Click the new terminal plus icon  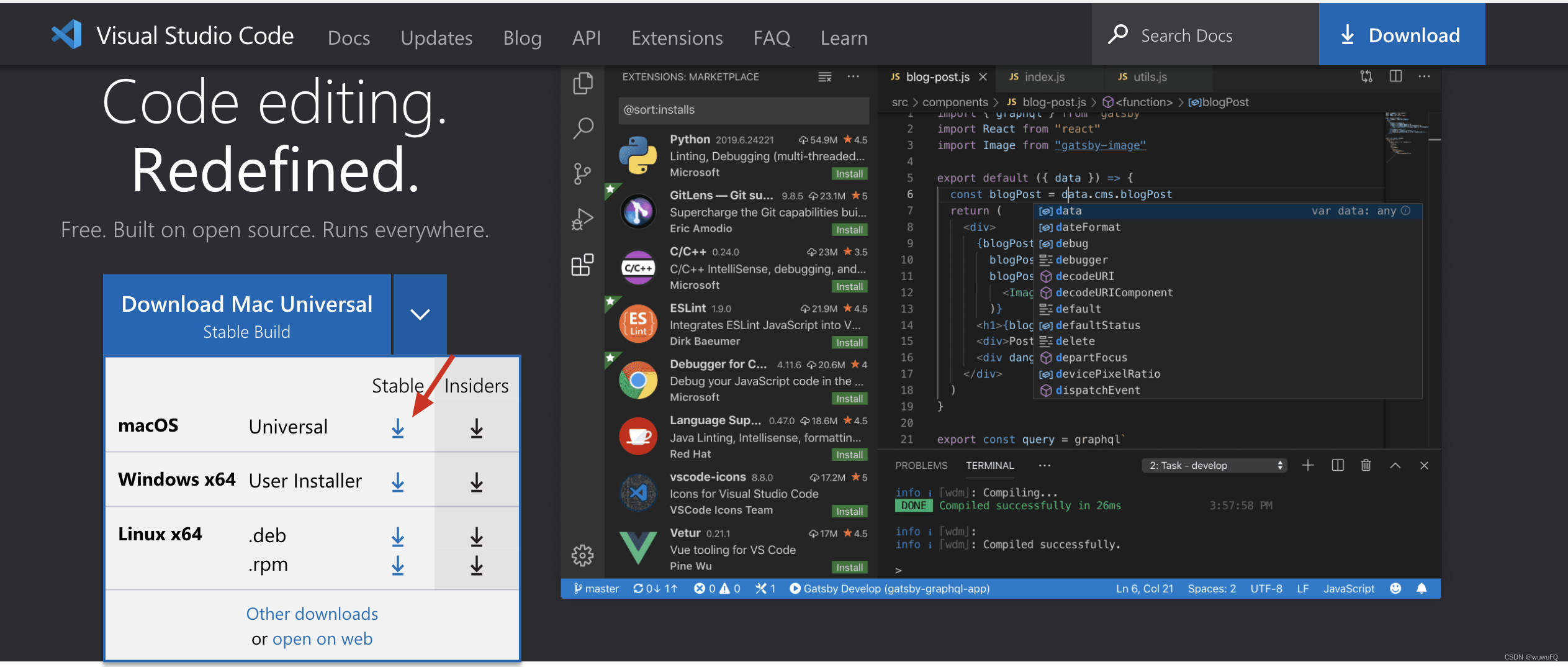[x=1308, y=465]
